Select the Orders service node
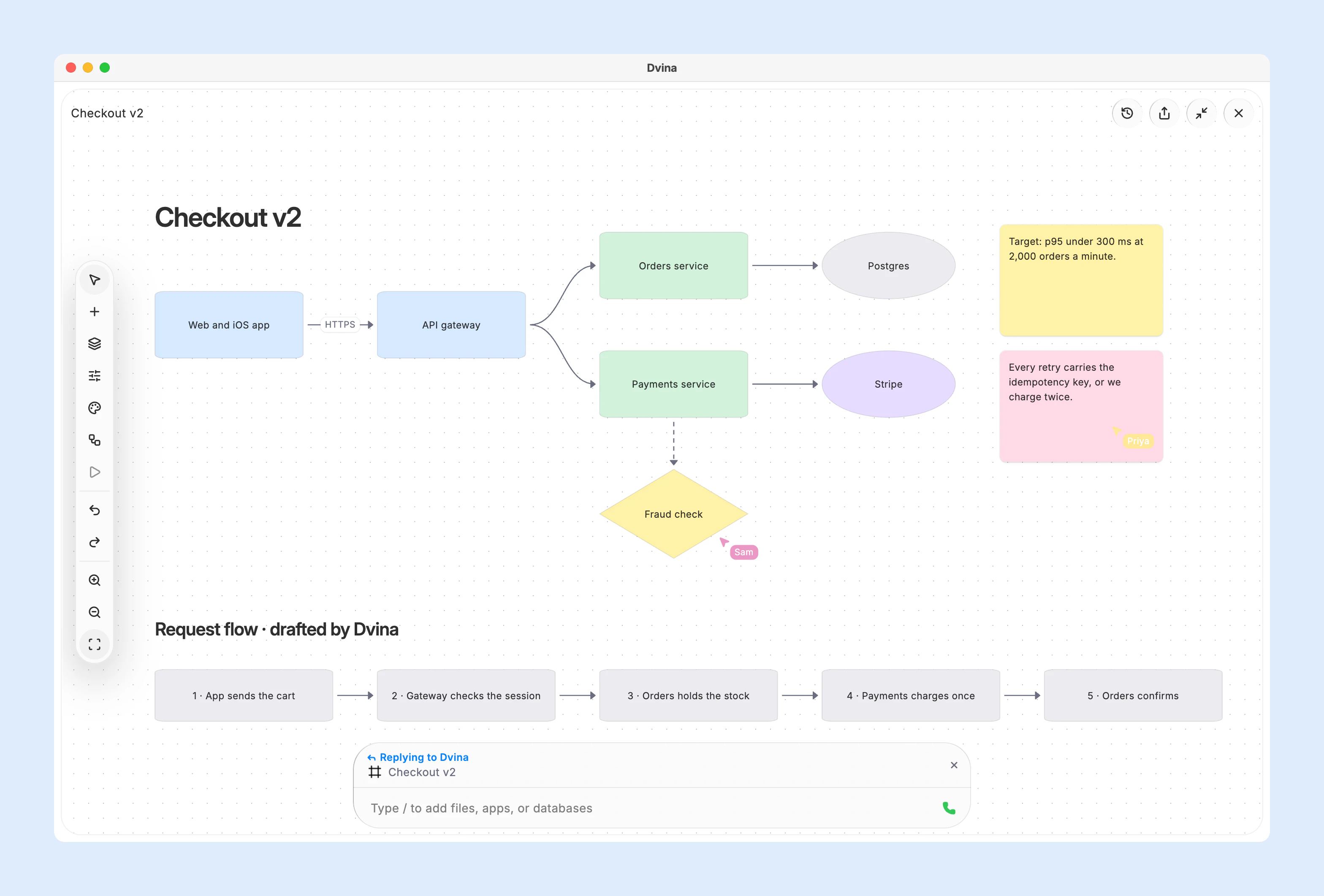Screen dimensions: 1324x896 pos(673,266)
